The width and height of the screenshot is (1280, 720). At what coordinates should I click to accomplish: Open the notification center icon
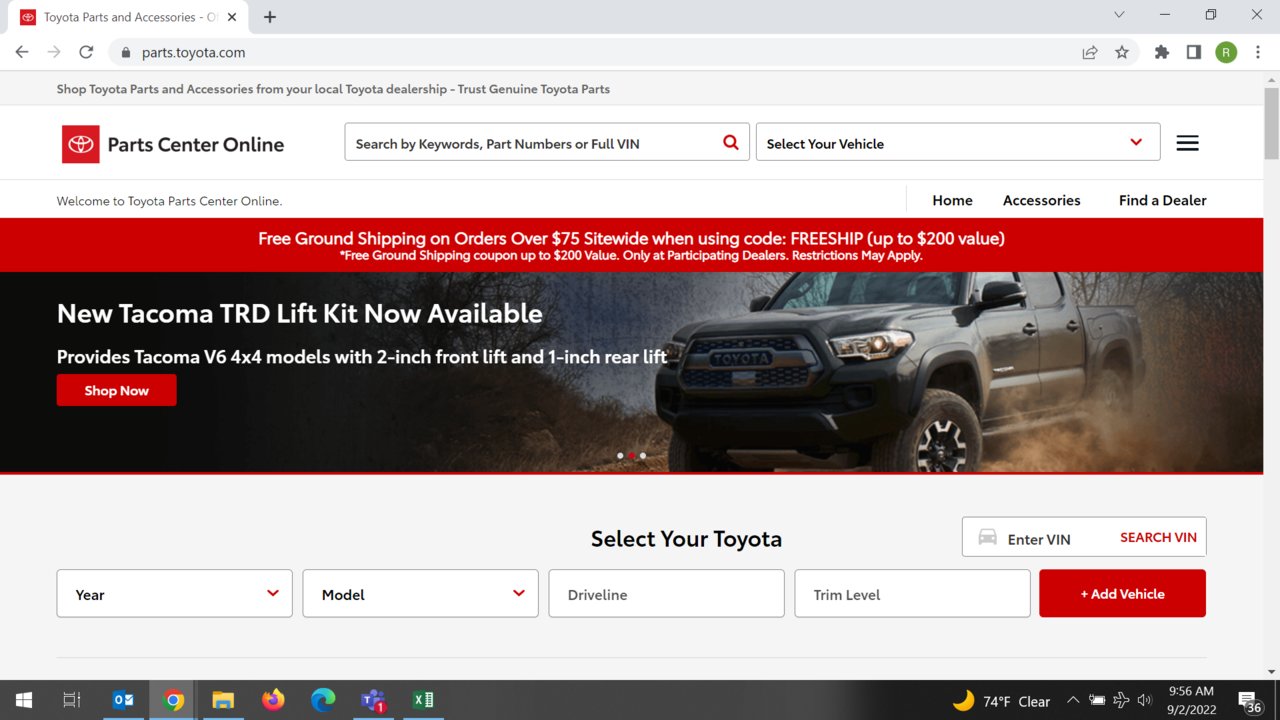point(1249,701)
